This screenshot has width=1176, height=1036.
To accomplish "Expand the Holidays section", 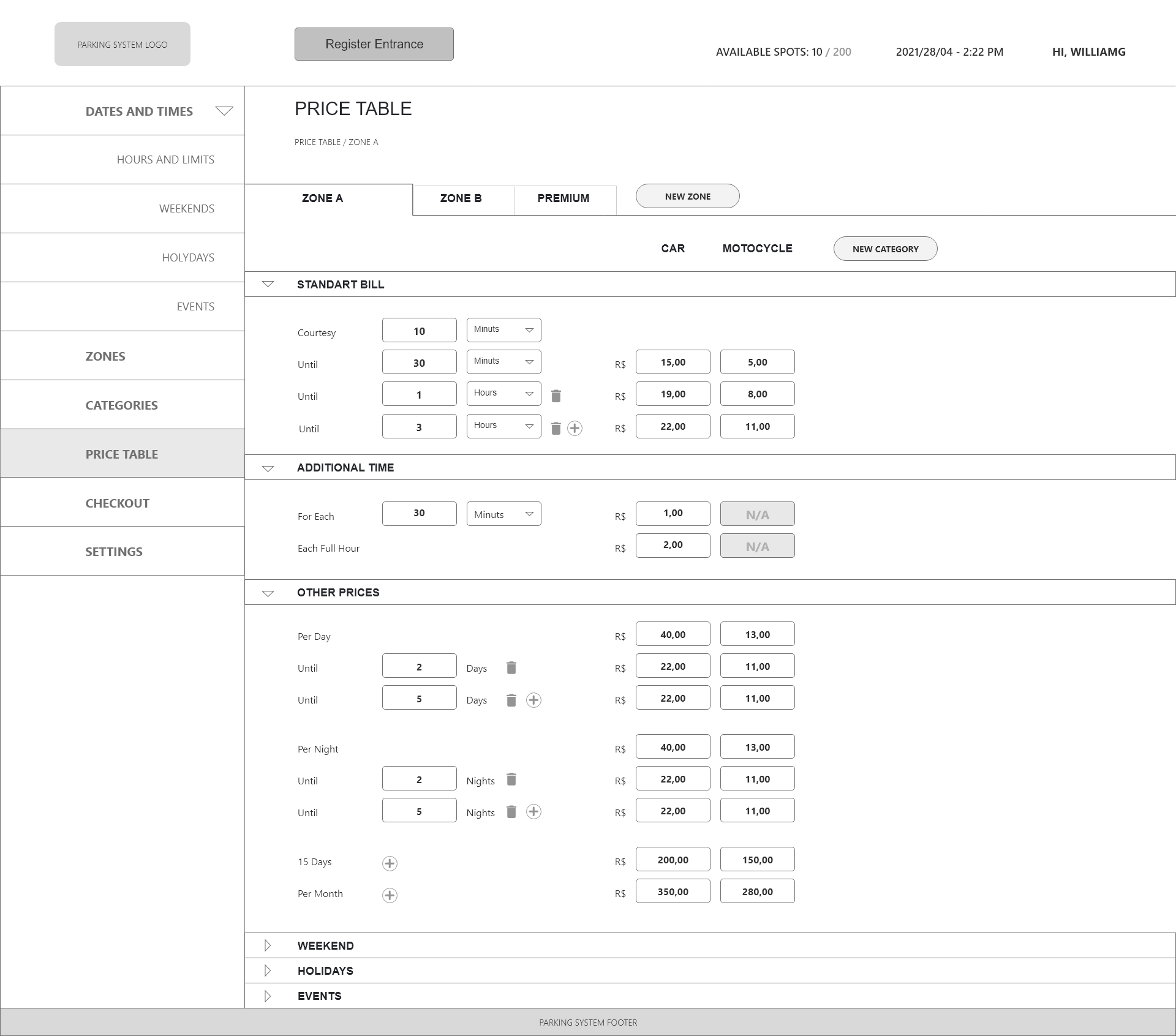I will point(268,970).
